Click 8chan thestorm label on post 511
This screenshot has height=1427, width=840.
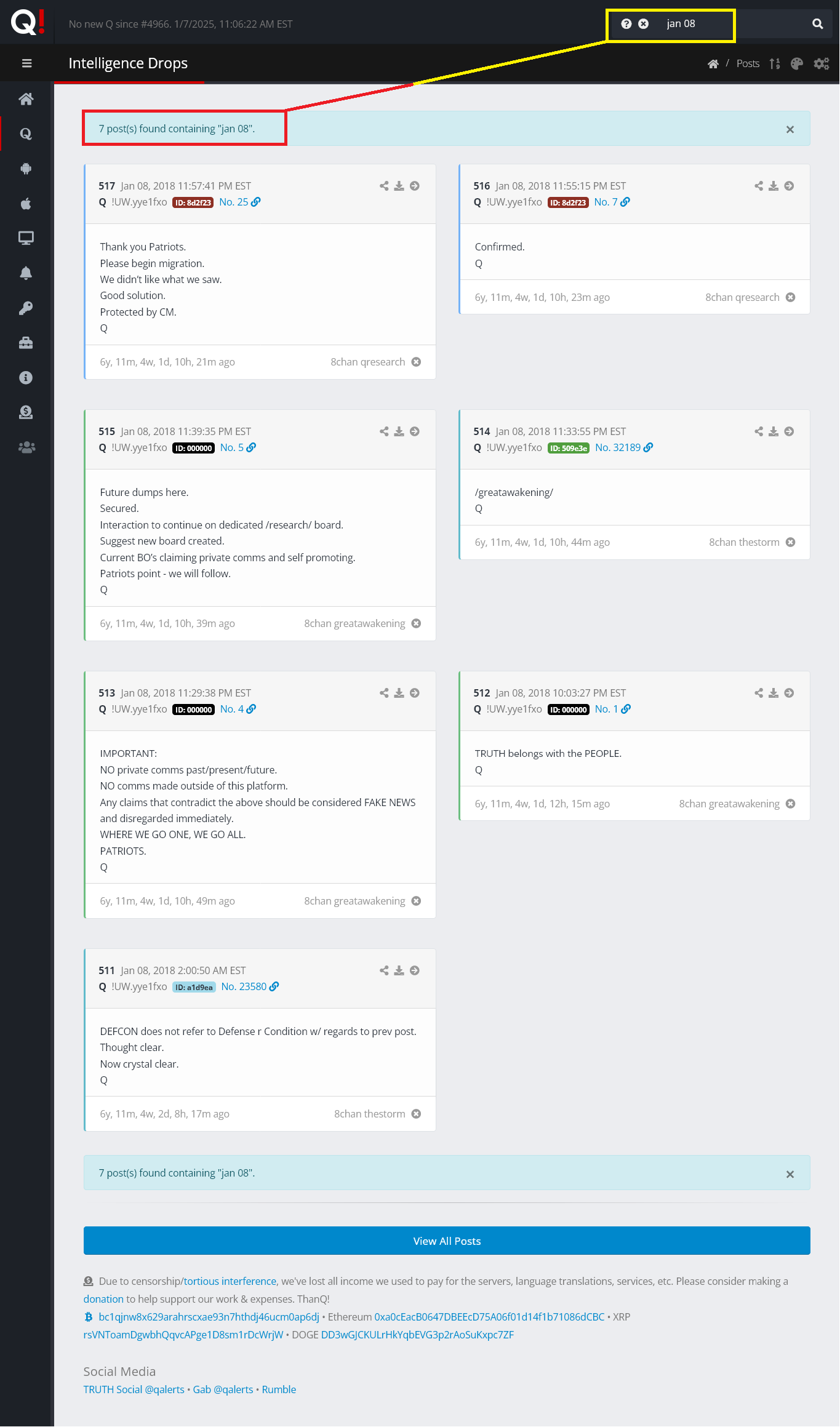click(x=370, y=1114)
